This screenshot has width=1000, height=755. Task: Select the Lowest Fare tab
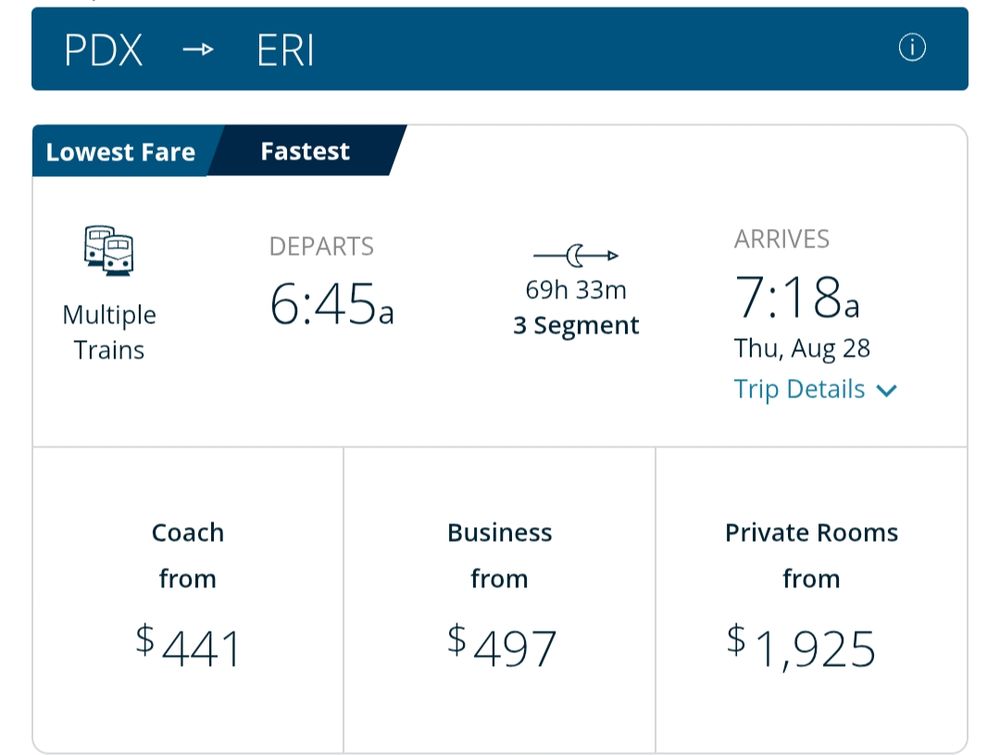coord(121,152)
